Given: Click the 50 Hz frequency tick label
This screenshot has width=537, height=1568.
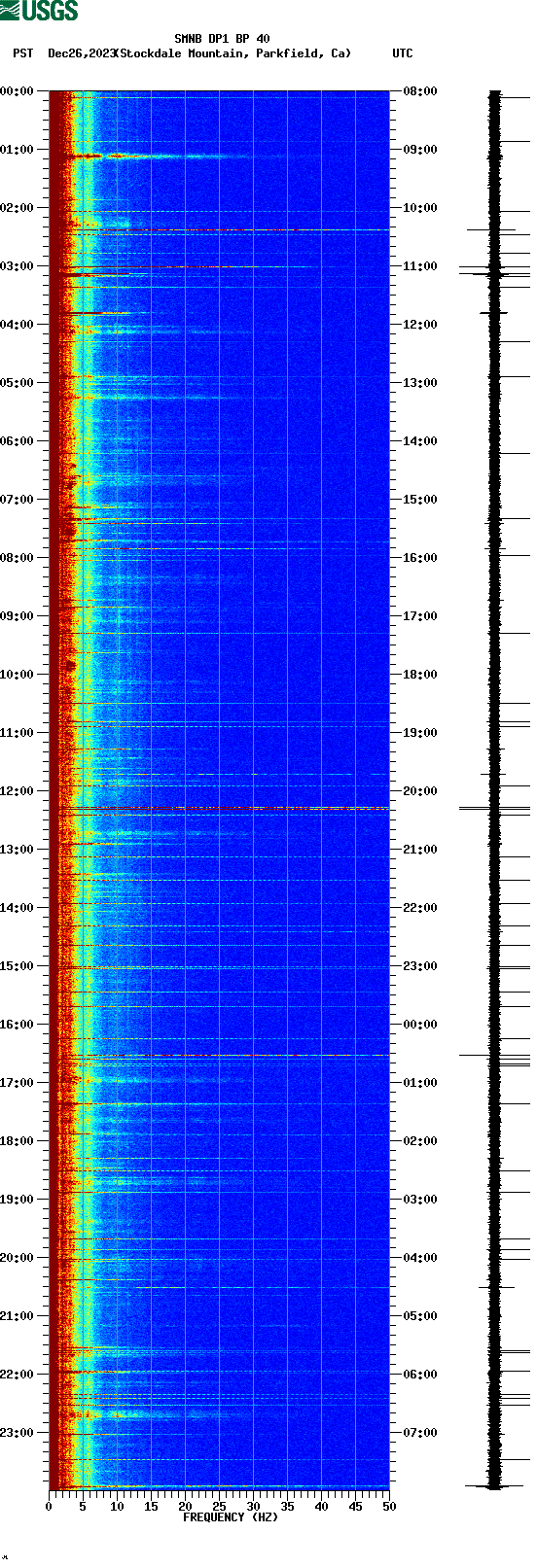Looking at the screenshot, I should pyautogui.click(x=389, y=1507).
